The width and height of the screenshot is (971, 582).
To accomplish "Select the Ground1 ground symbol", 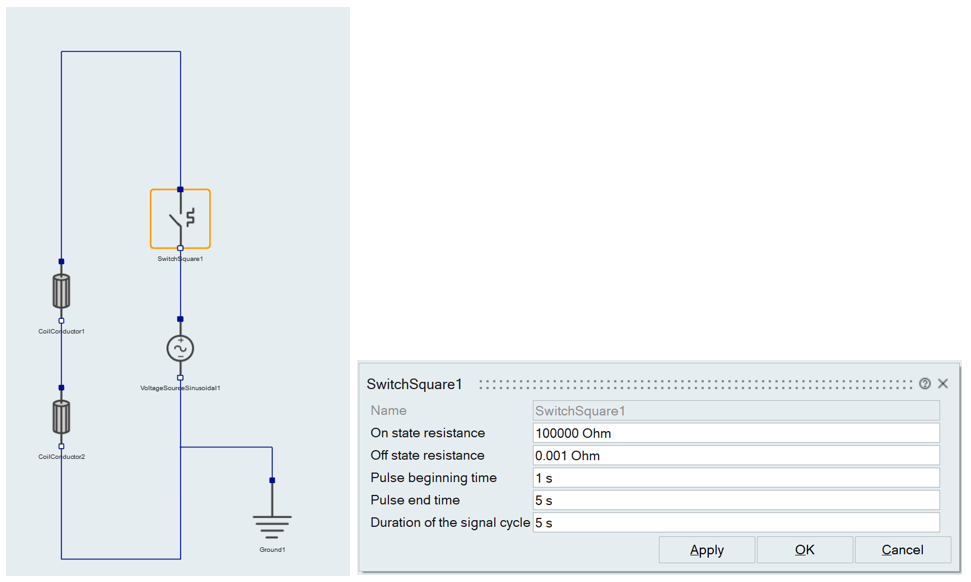I will click(x=272, y=525).
